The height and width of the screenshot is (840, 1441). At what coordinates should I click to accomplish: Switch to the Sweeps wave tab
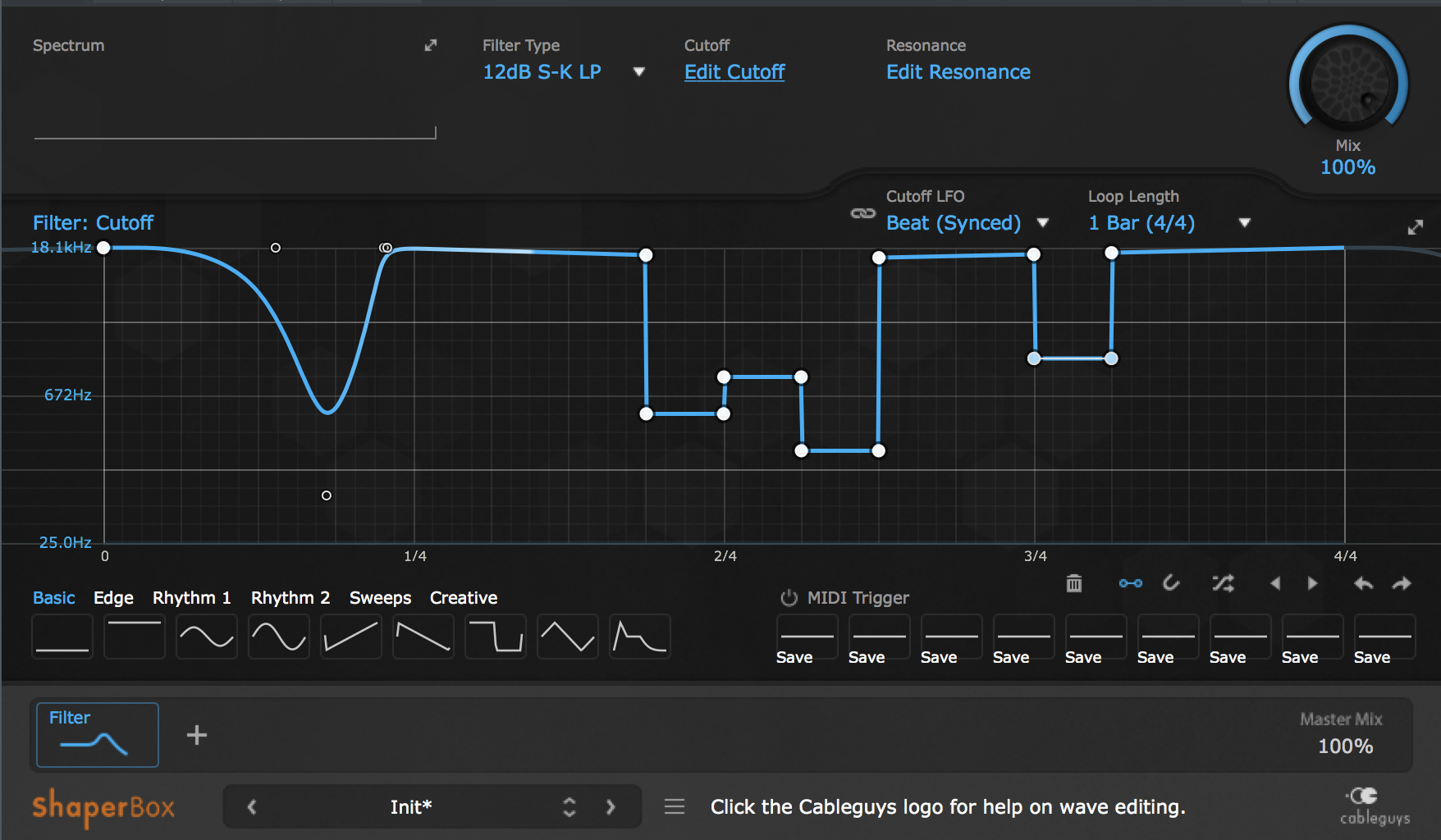[x=380, y=598]
